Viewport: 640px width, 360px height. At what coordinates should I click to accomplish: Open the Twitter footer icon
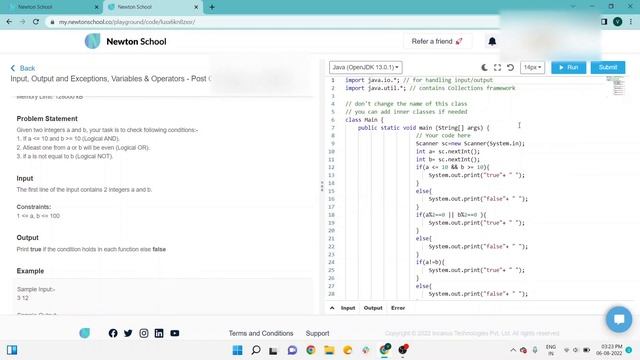coord(128,333)
